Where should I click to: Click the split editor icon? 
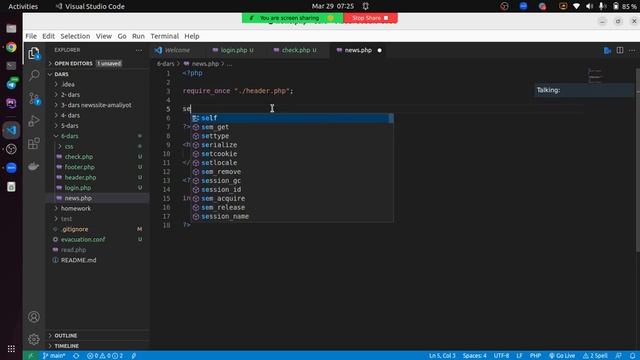[x=620, y=50]
